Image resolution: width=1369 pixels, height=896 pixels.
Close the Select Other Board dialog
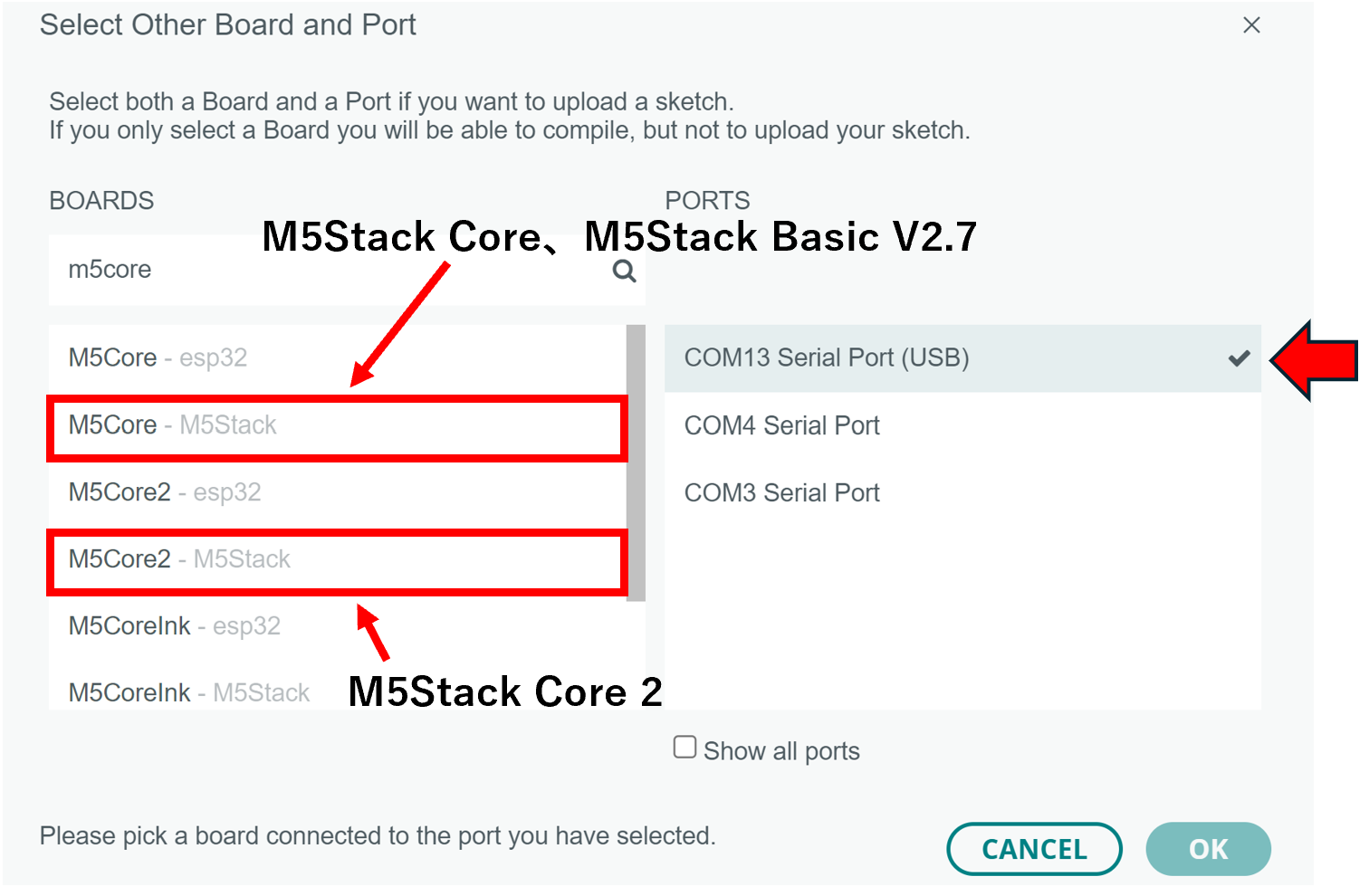[1251, 25]
